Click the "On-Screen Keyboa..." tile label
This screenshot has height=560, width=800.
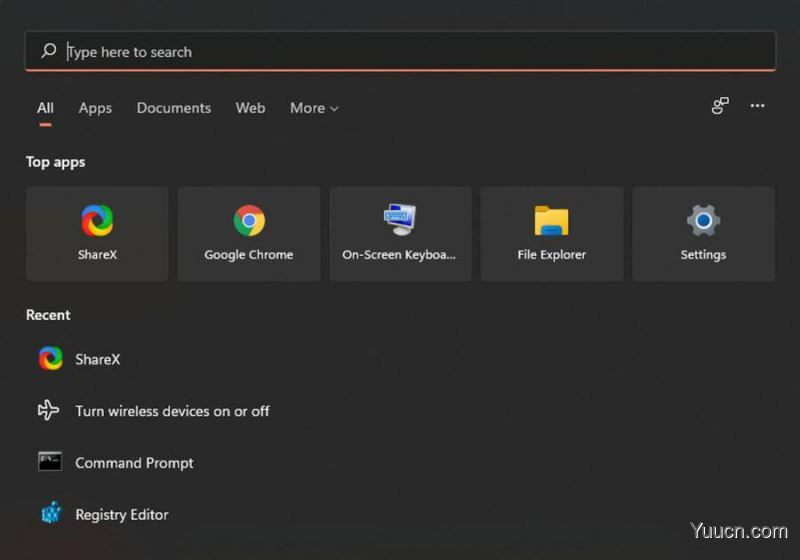pyautogui.click(x=399, y=254)
